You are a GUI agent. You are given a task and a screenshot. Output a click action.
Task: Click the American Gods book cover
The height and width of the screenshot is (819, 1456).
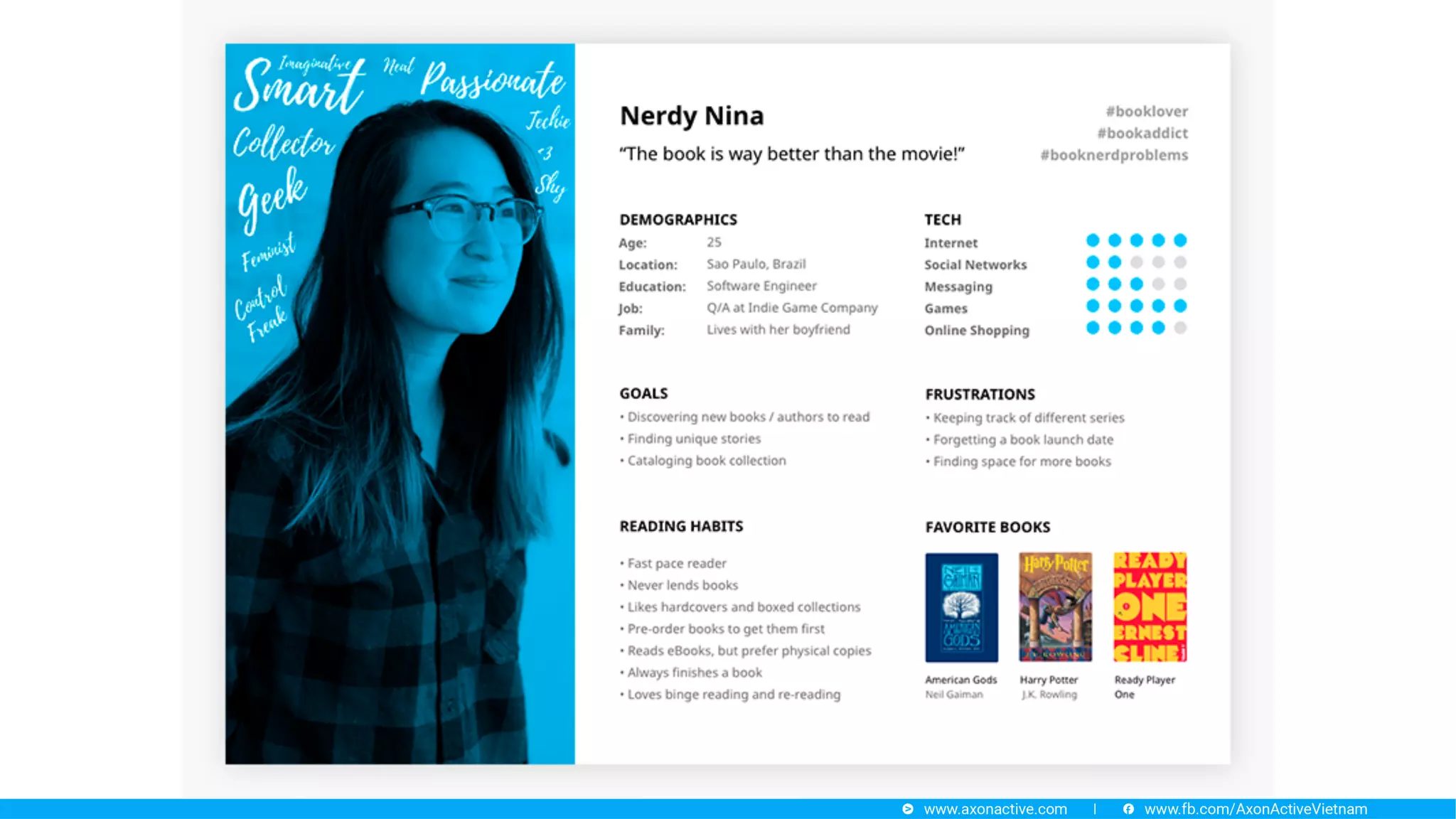click(961, 607)
